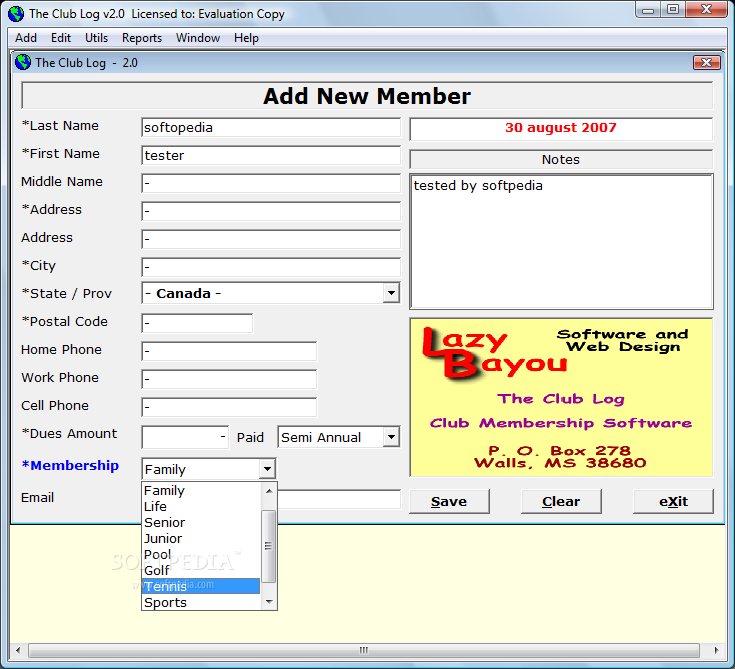Viewport: 735px width, 669px height.
Task: Click the globe icon of the inner Club Log window
Action: [22, 62]
